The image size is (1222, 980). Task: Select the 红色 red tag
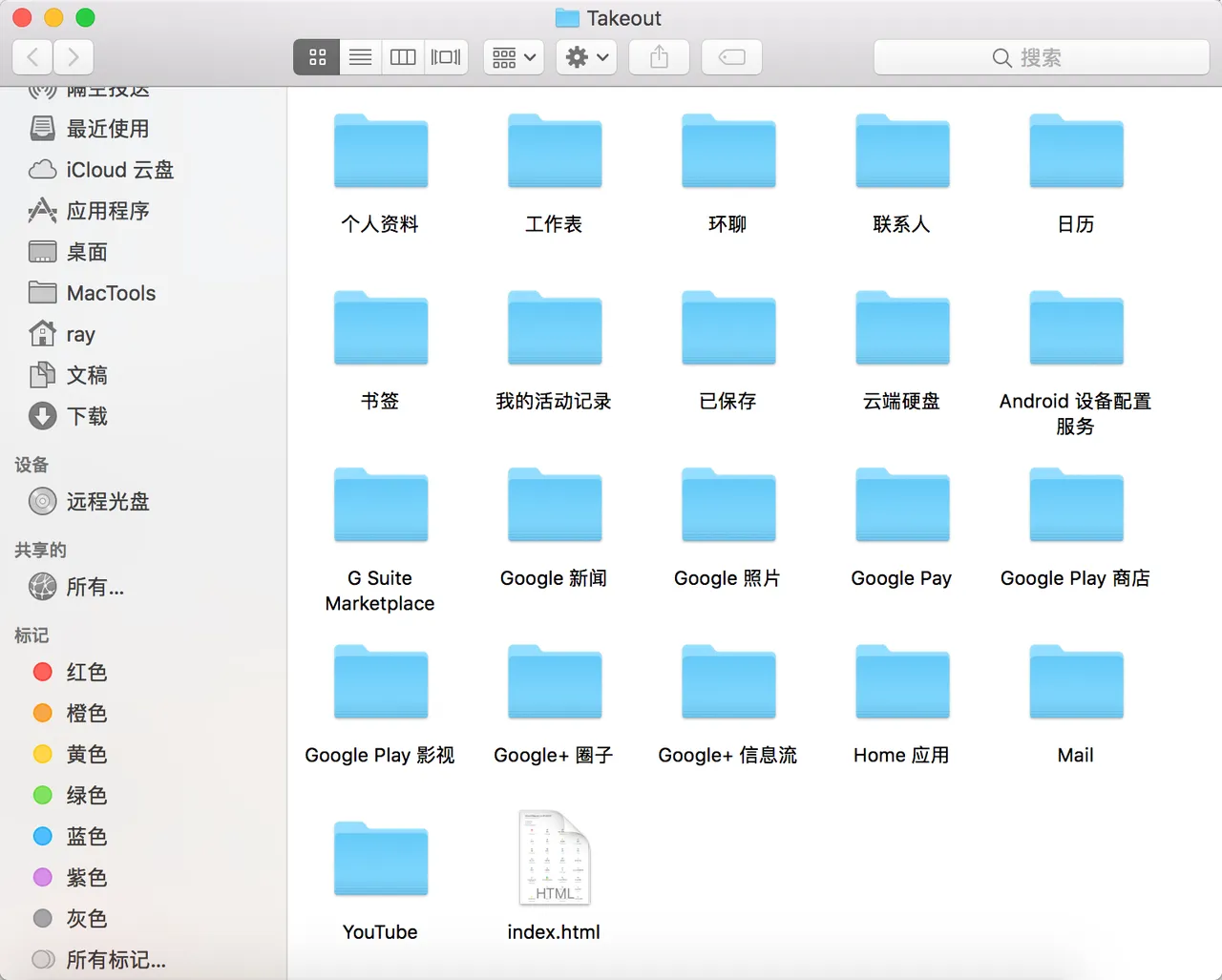70,672
